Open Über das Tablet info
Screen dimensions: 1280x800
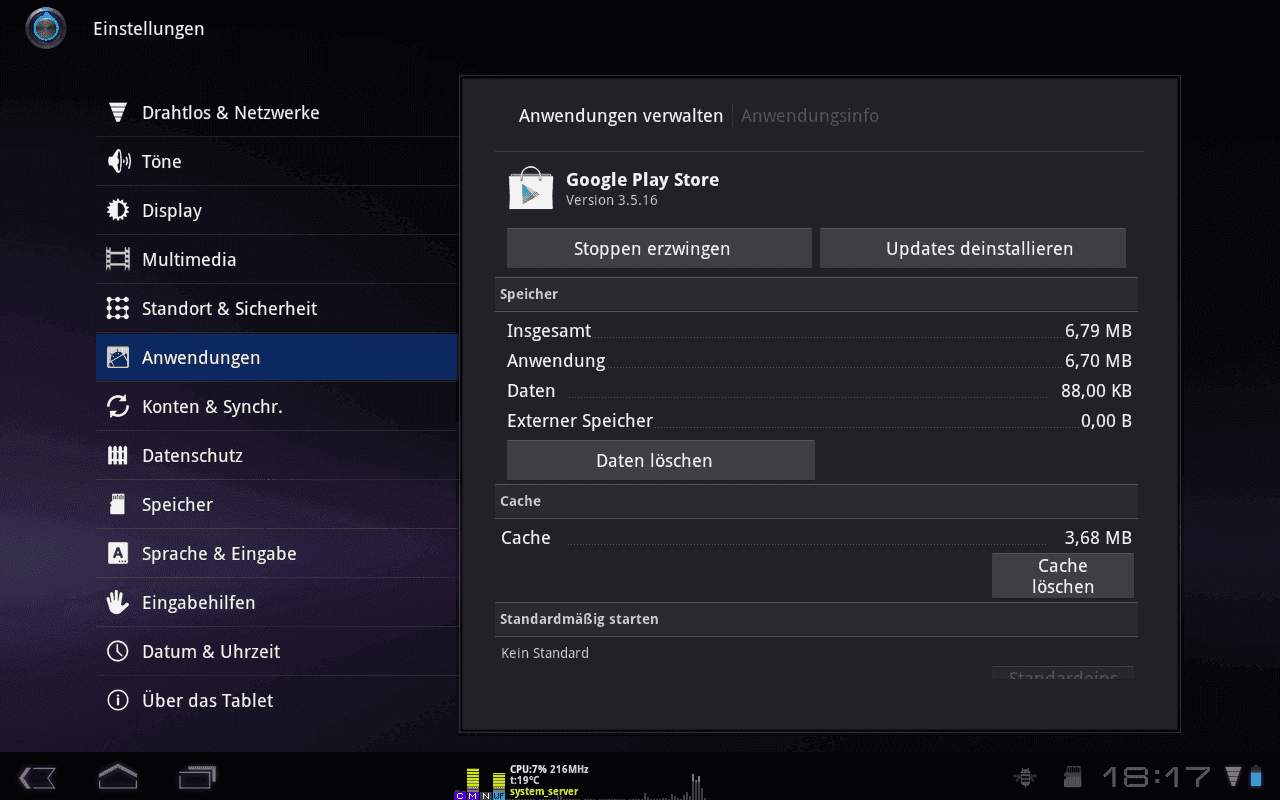[277, 700]
